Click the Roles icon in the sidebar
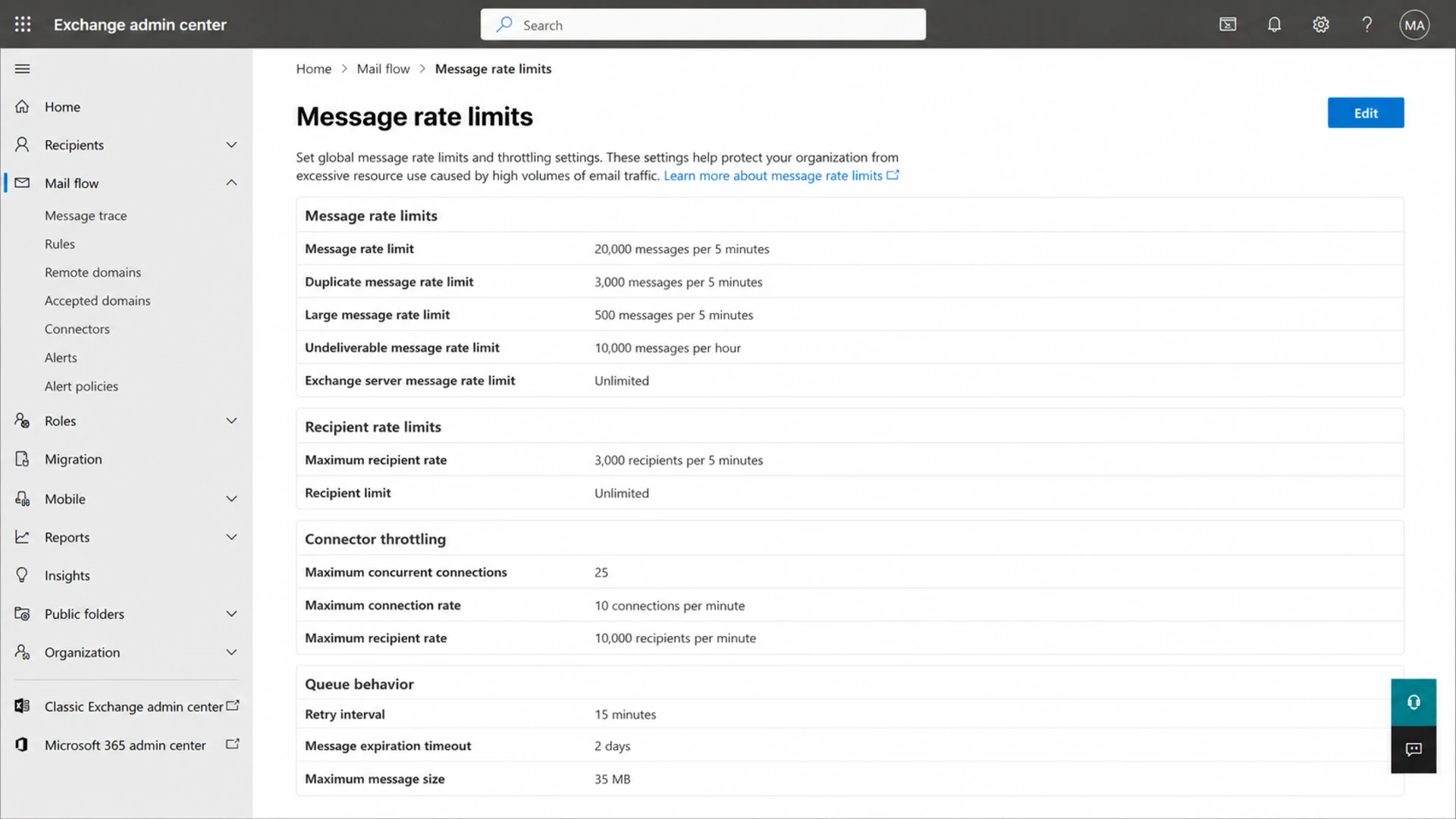This screenshot has width=1456, height=819. 22,420
